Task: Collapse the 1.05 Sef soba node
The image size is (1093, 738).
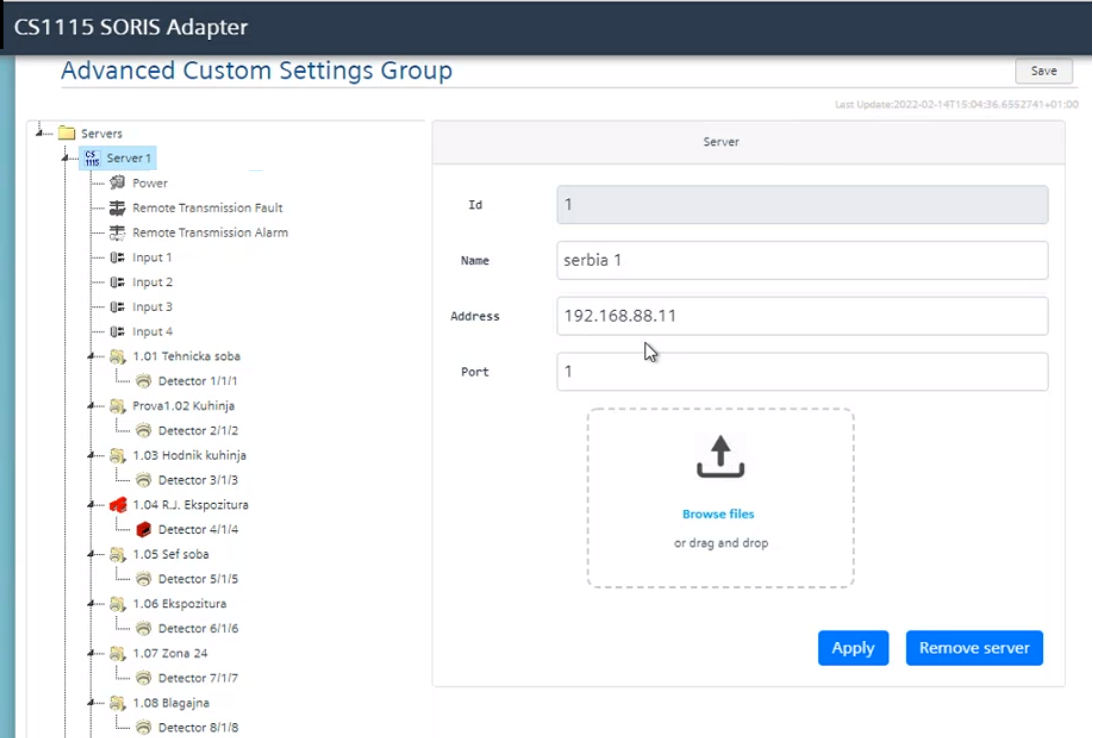Action: pyautogui.click(x=92, y=554)
